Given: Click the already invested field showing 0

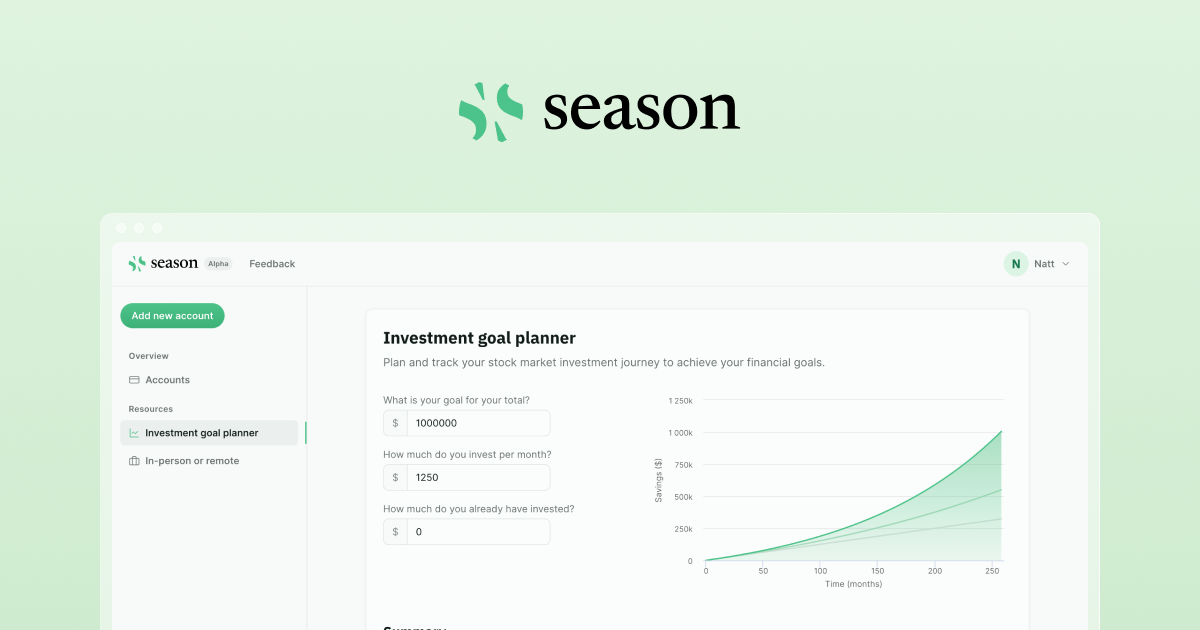Looking at the screenshot, I should 478,531.
